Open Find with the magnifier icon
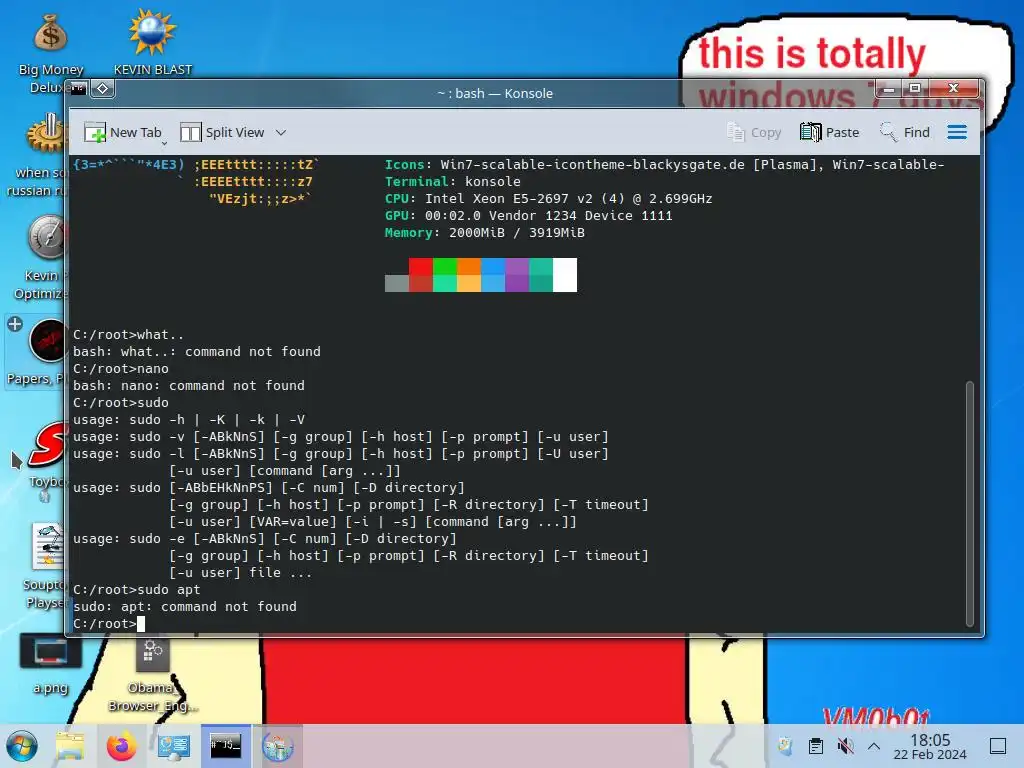 pyautogui.click(x=888, y=132)
